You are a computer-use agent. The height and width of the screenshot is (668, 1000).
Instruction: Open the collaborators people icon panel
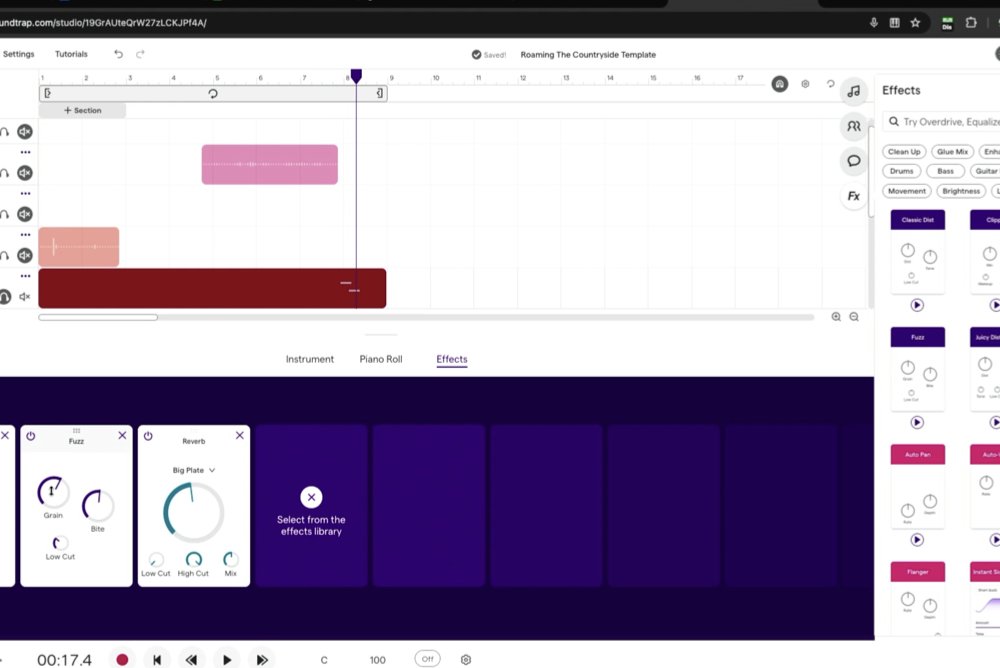point(853,126)
